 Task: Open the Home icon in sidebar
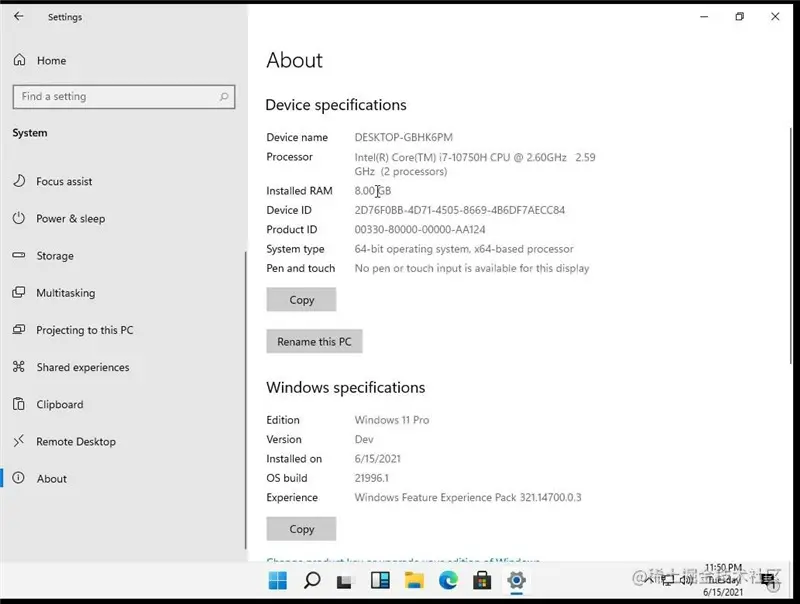click(x=19, y=60)
